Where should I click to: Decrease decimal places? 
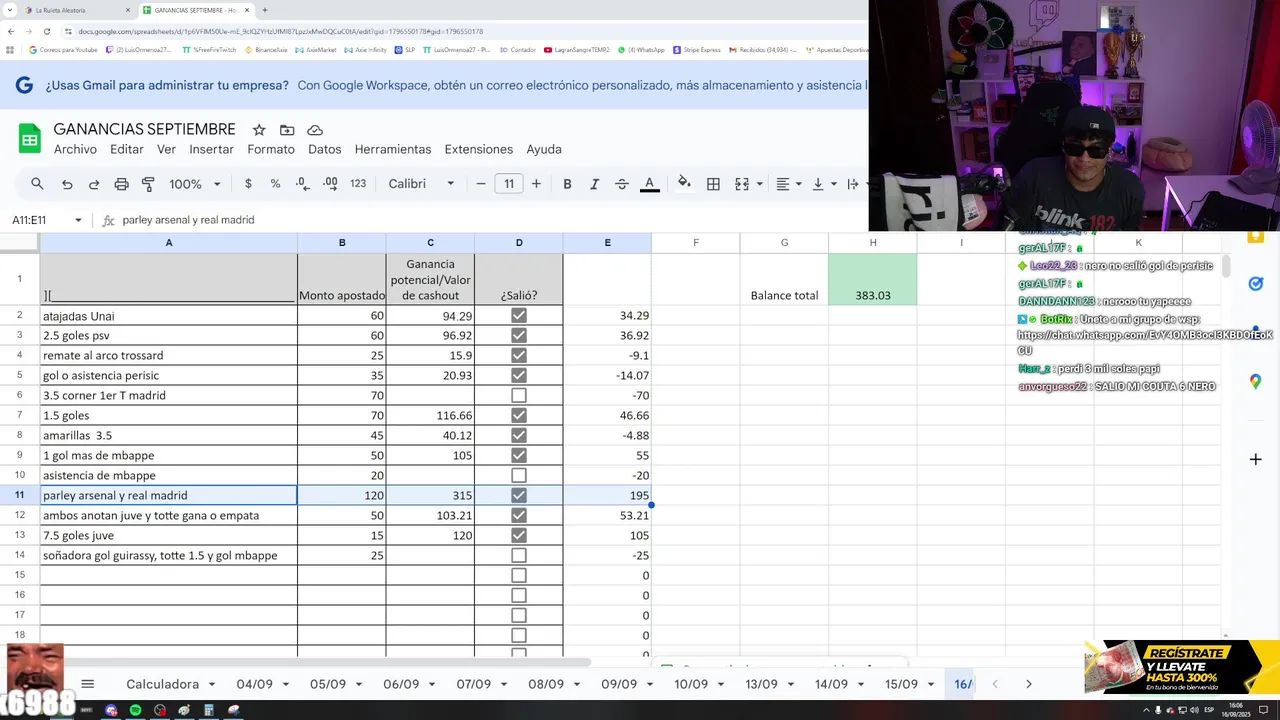point(303,184)
